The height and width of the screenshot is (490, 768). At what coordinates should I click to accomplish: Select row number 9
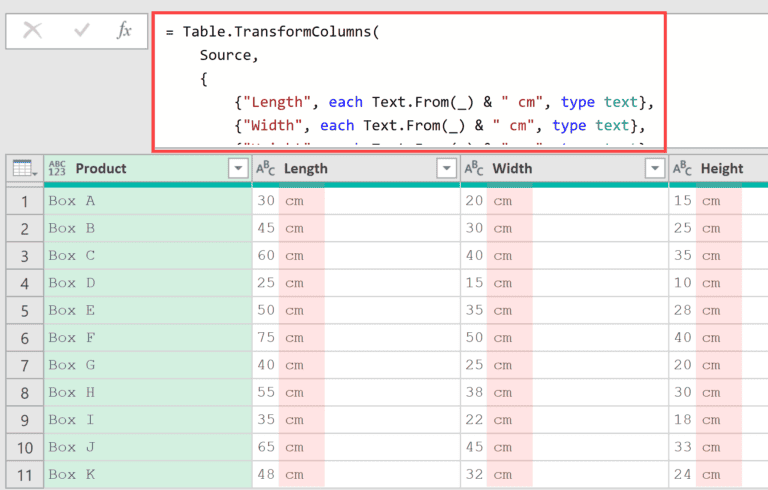pos(24,421)
